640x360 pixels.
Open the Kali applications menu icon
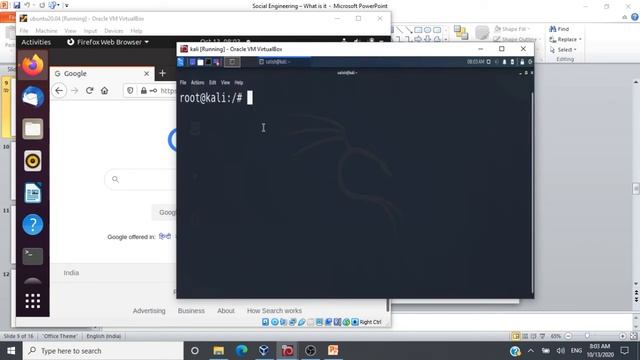tap(180, 62)
